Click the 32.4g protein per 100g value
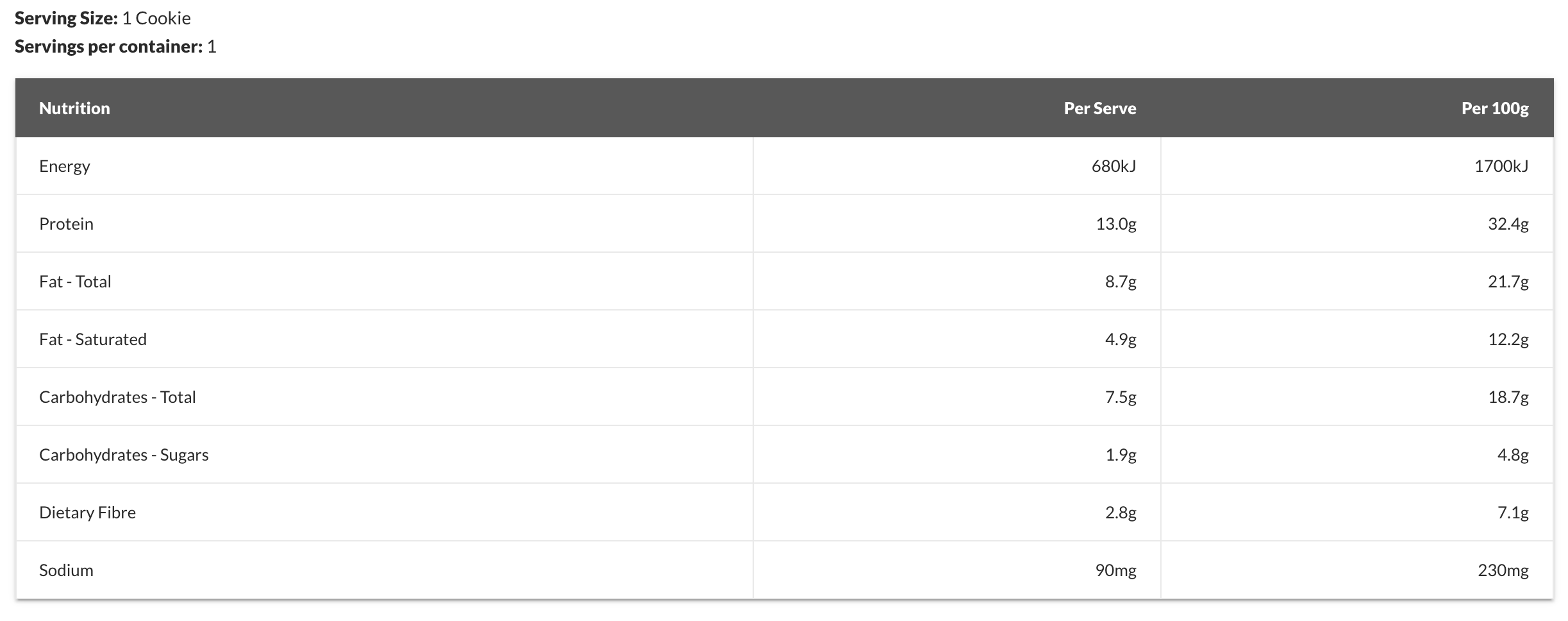The width and height of the screenshot is (1568, 621). (1508, 224)
